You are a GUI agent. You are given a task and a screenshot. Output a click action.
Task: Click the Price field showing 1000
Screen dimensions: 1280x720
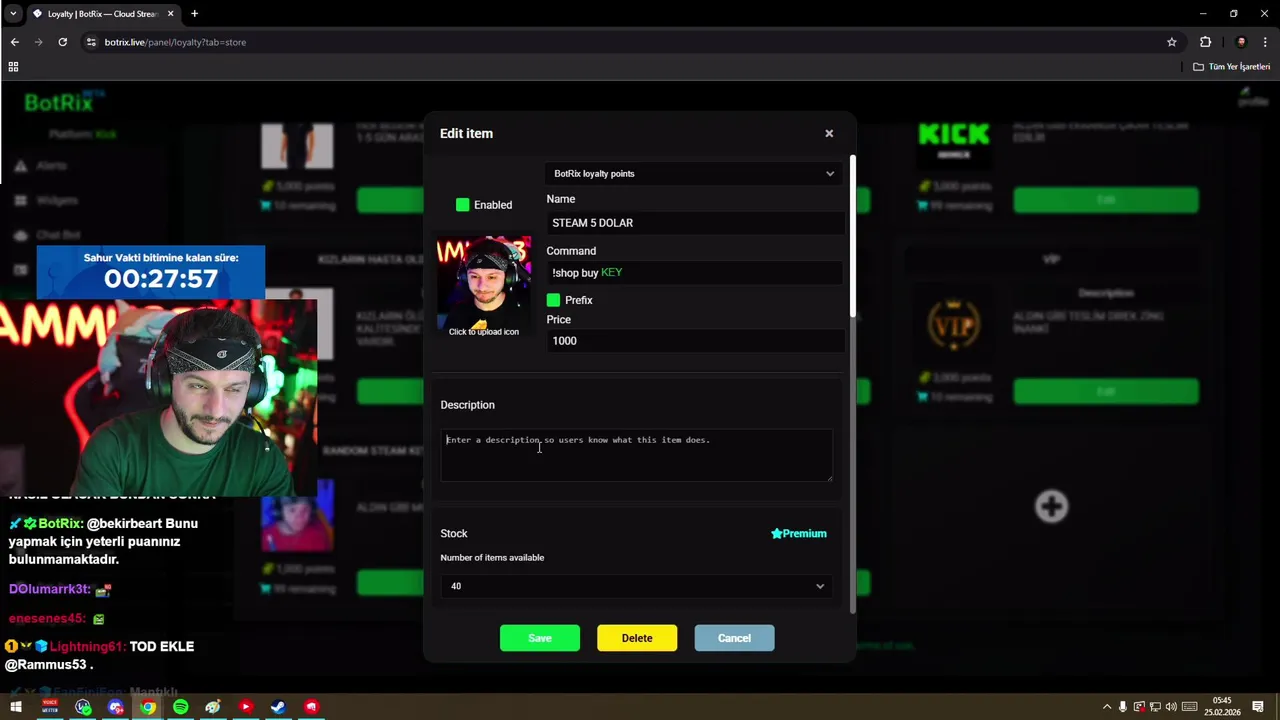[695, 341]
